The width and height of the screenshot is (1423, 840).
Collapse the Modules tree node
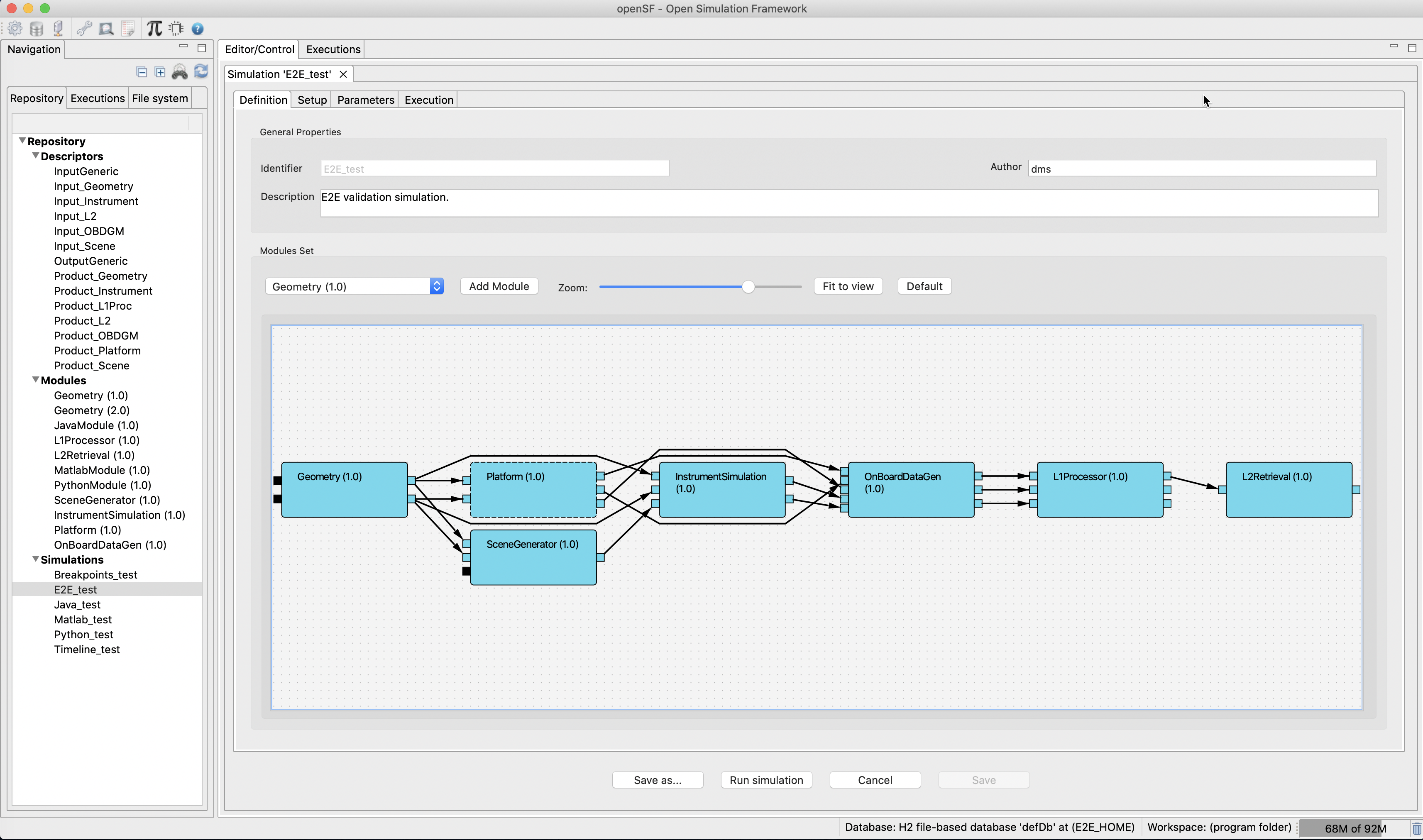coord(35,380)
